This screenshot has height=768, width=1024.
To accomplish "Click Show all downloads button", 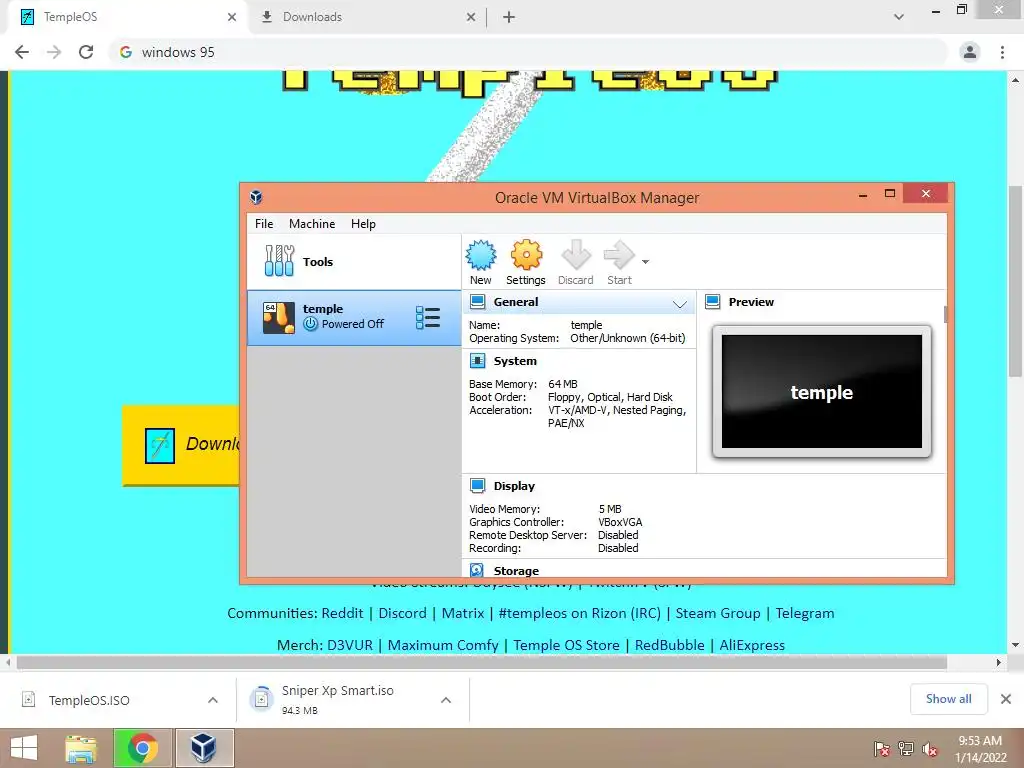I will tap(948, 699).
